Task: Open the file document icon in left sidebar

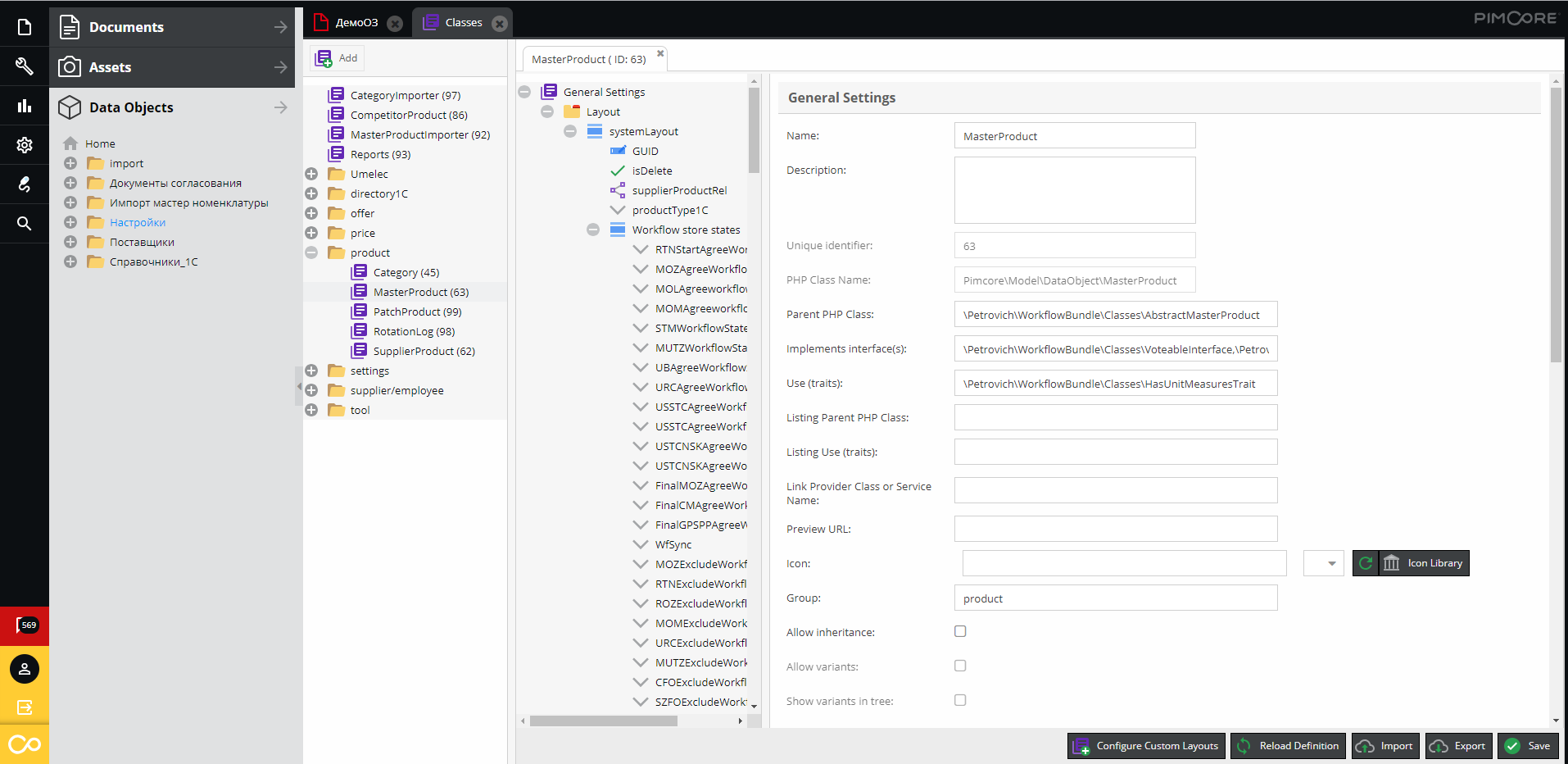Action: tap(25, 27)
